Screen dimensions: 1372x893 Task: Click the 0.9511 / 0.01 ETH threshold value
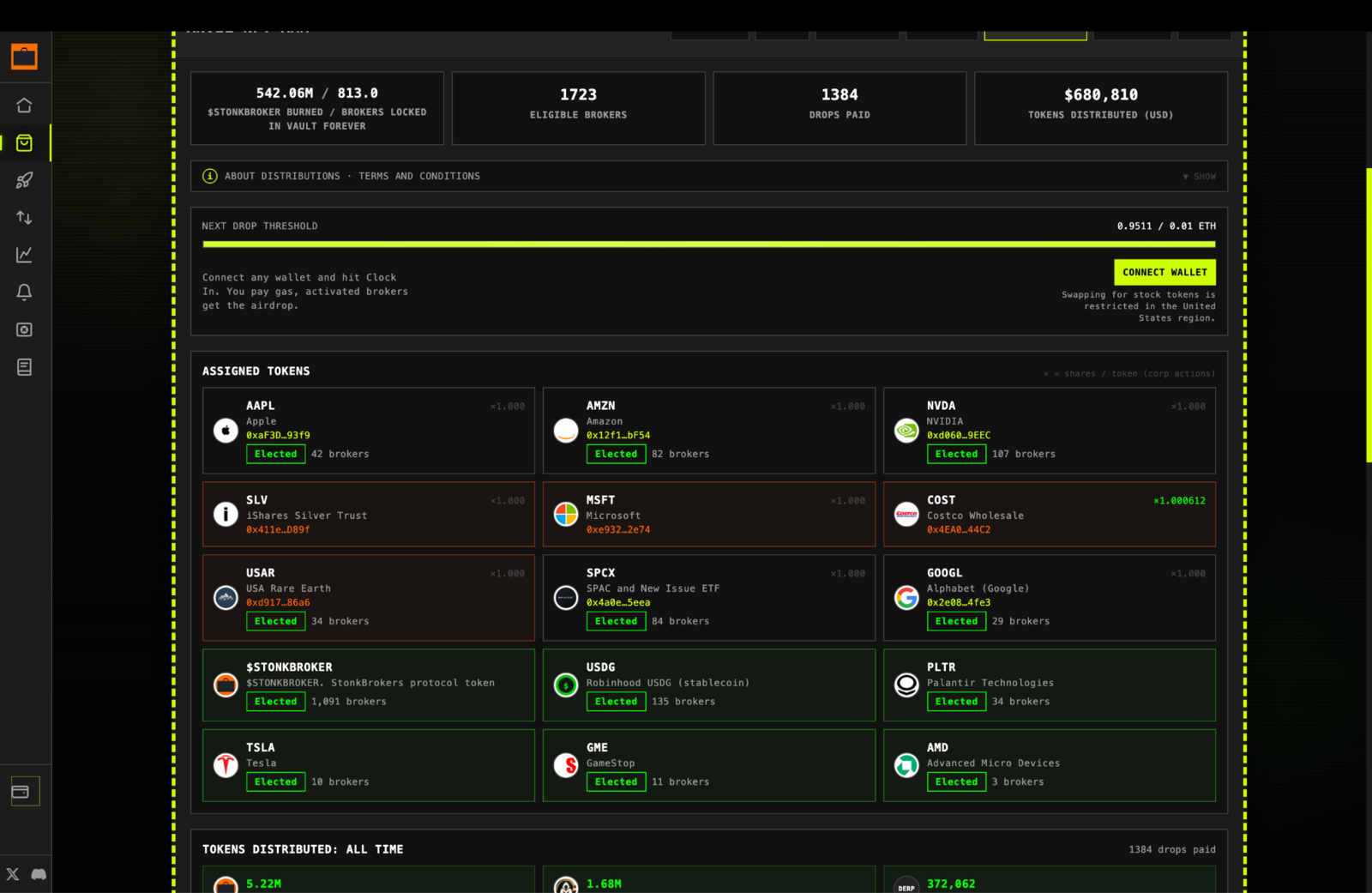pos(1166,226)
